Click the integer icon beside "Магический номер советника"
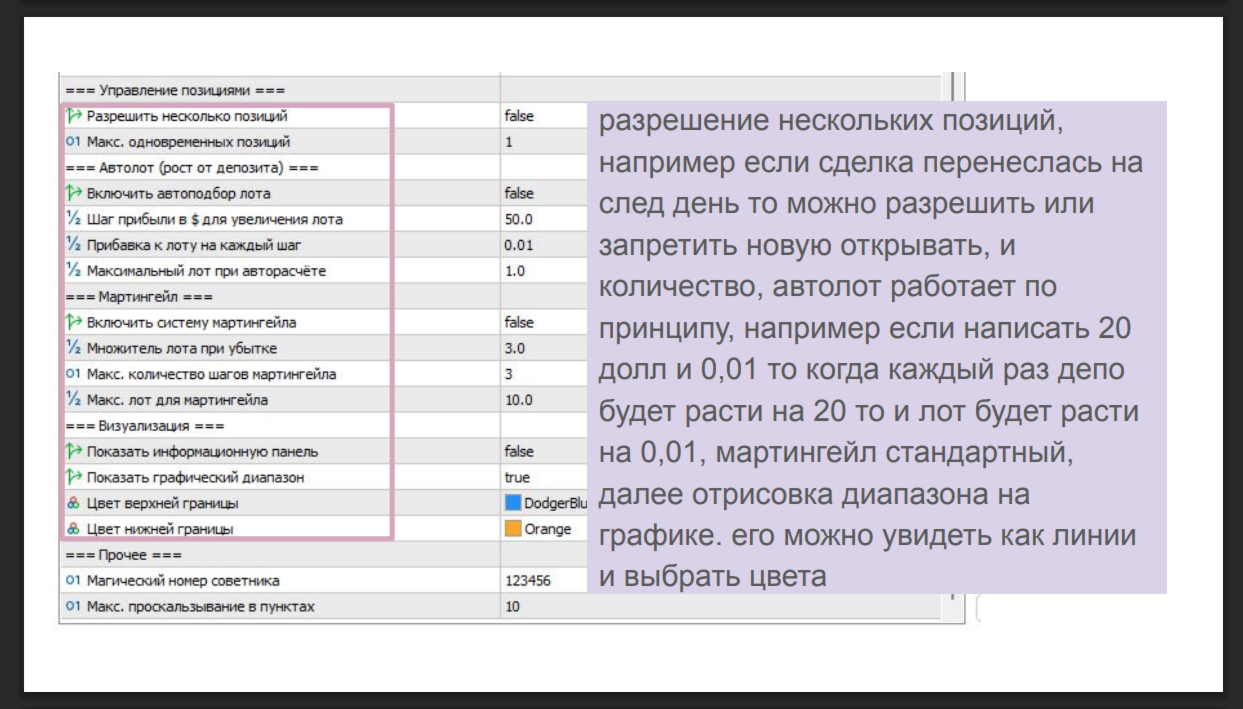 coord(73,580)
